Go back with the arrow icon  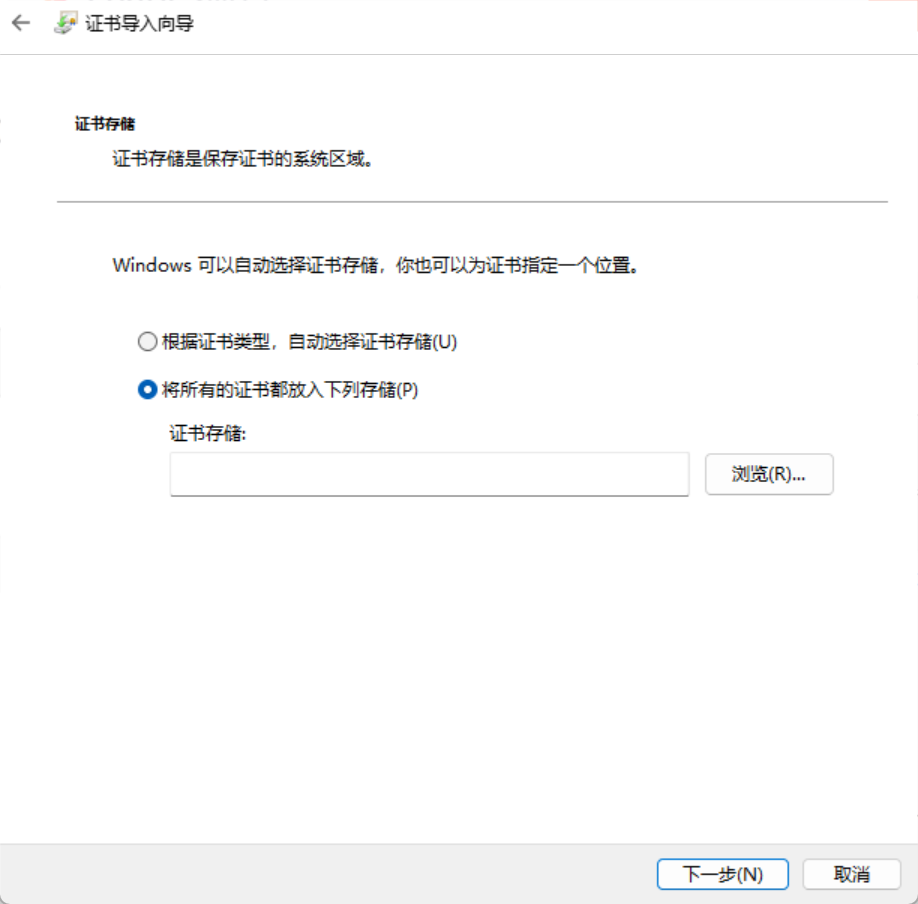pos(21,23)
